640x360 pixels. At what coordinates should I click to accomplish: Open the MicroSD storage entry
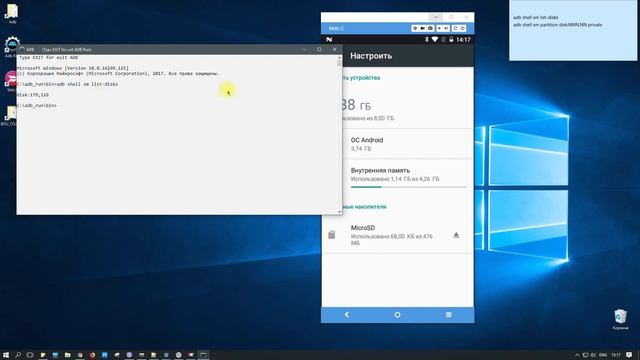click(x=398, y=235)
